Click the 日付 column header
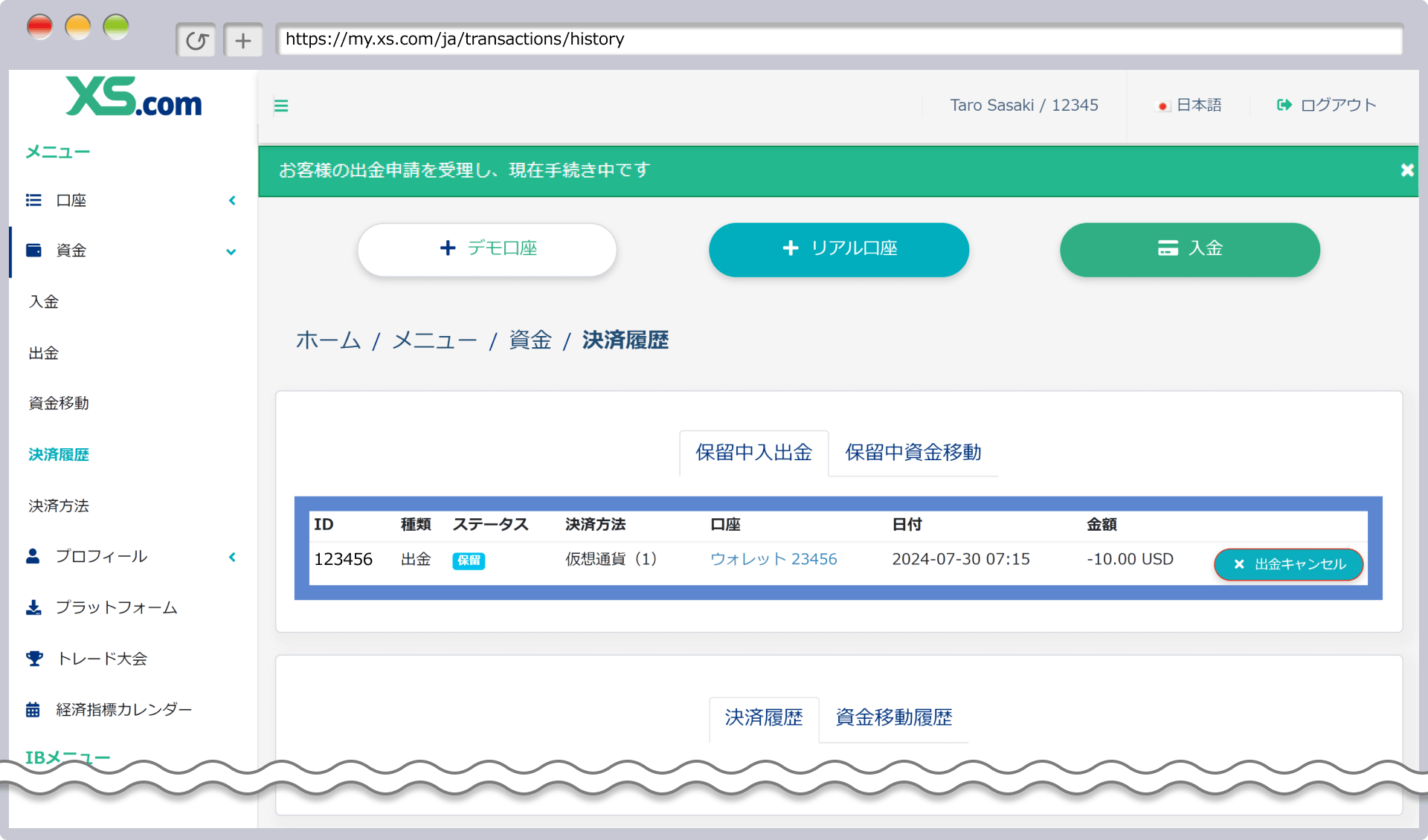 (x=907, y=525)
